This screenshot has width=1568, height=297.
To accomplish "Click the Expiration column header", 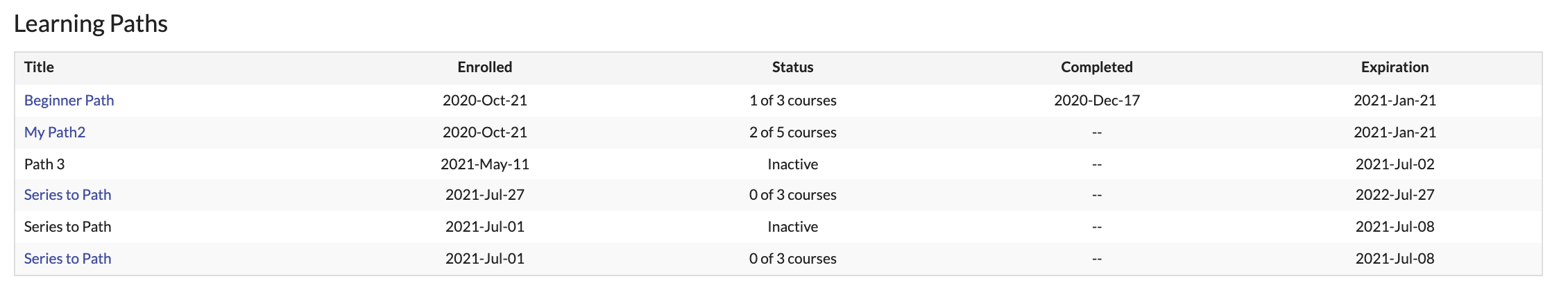I will (1395, 67).
